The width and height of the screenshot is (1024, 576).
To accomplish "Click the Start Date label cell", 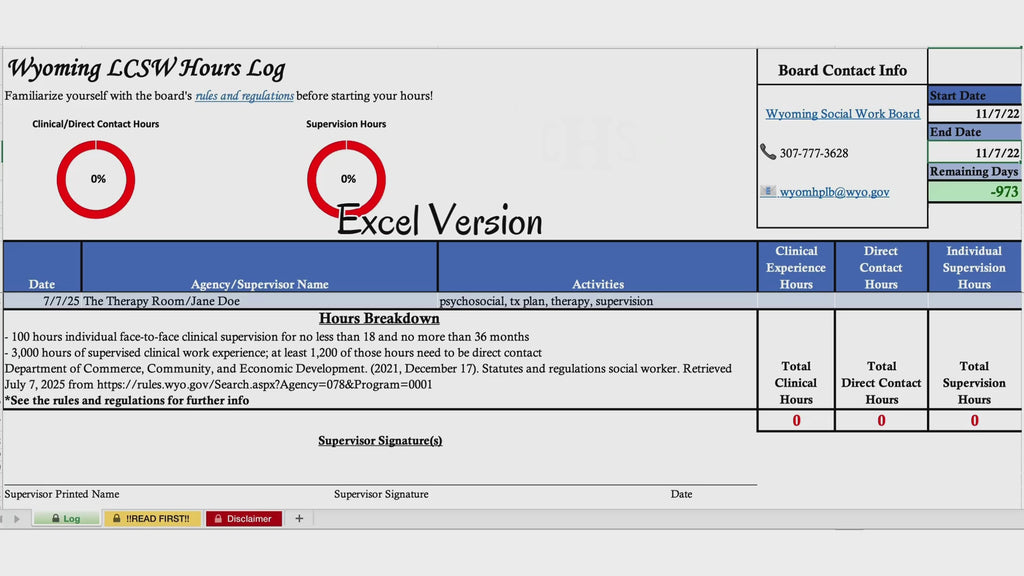I will [x=974, y=95].
